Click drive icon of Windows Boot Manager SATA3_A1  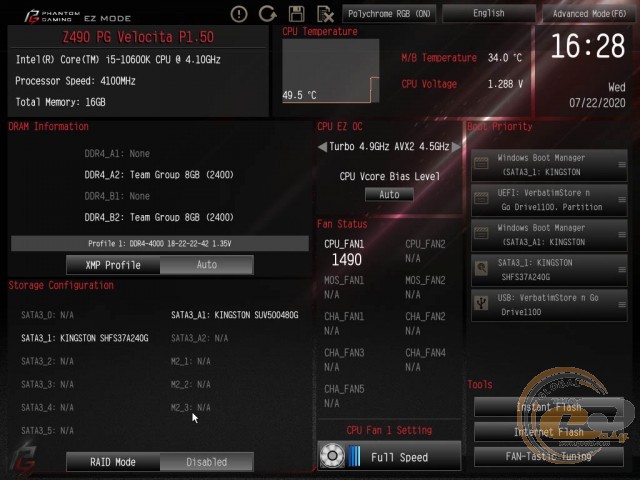(x=481, y=233)
